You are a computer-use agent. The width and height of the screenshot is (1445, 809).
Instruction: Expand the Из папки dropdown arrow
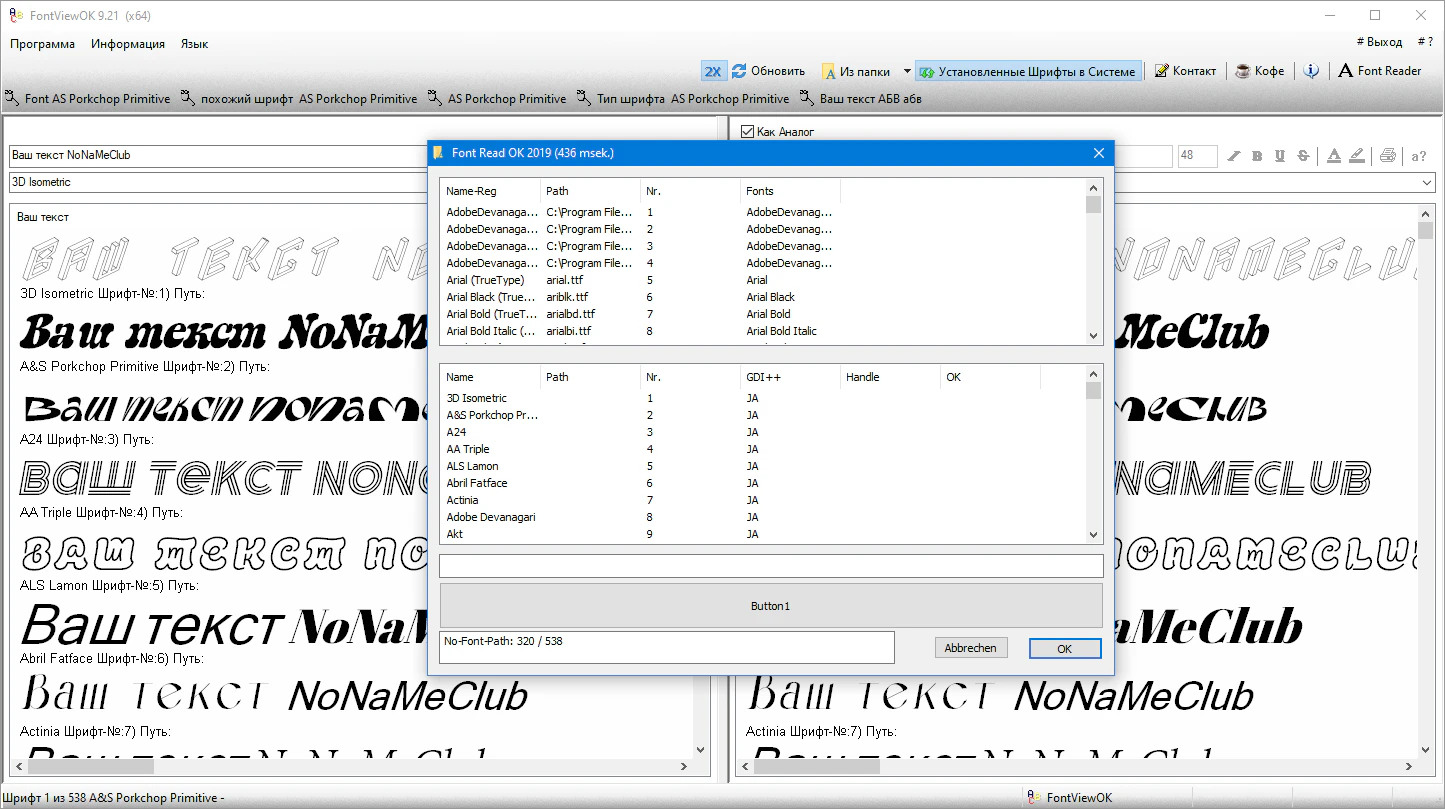pyautogui.click(x=907, y=71)
